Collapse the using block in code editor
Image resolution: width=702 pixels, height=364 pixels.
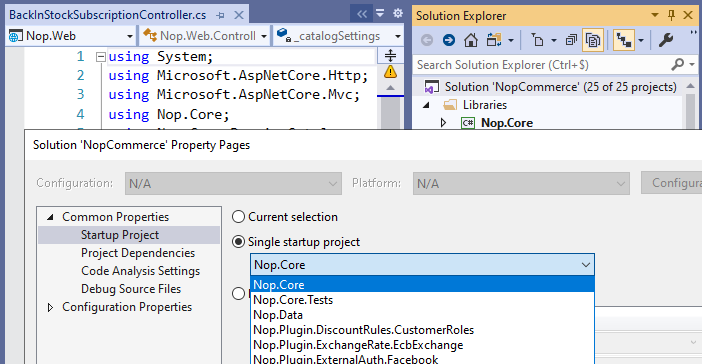click(101, 57)
